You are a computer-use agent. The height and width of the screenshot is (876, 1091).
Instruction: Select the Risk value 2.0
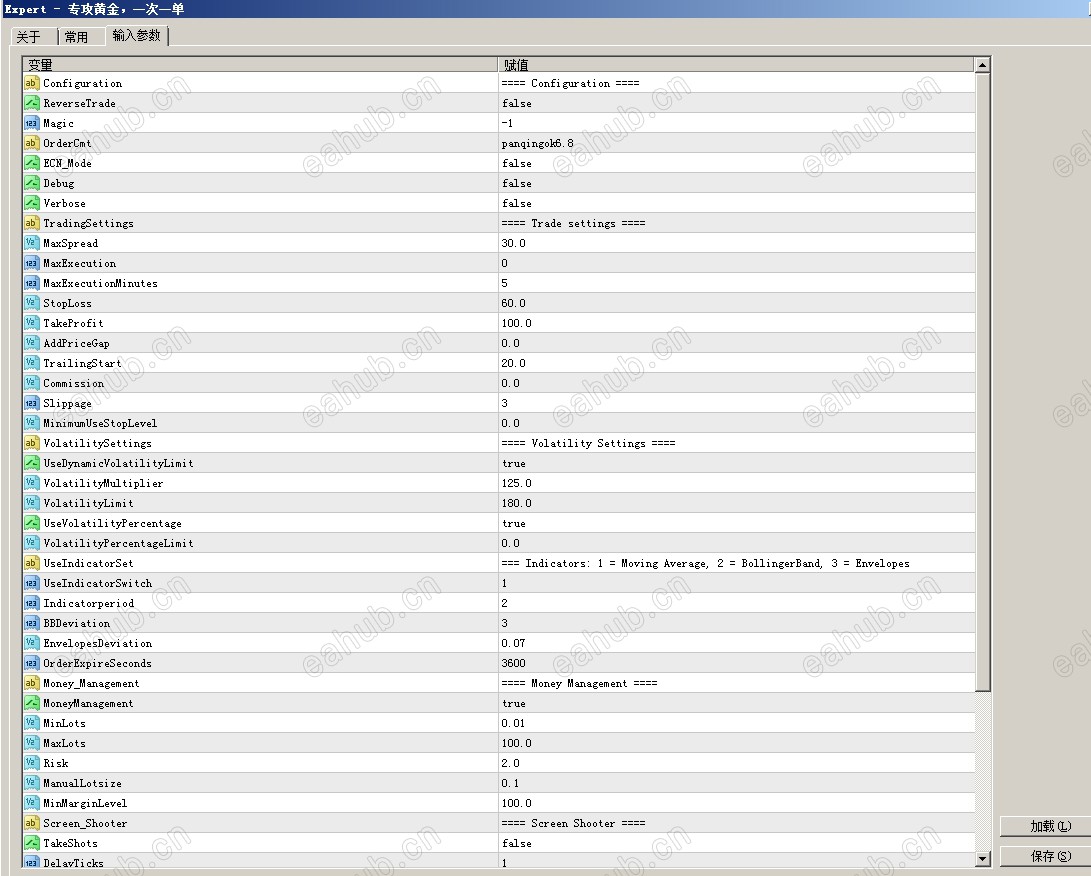point(510,763)
